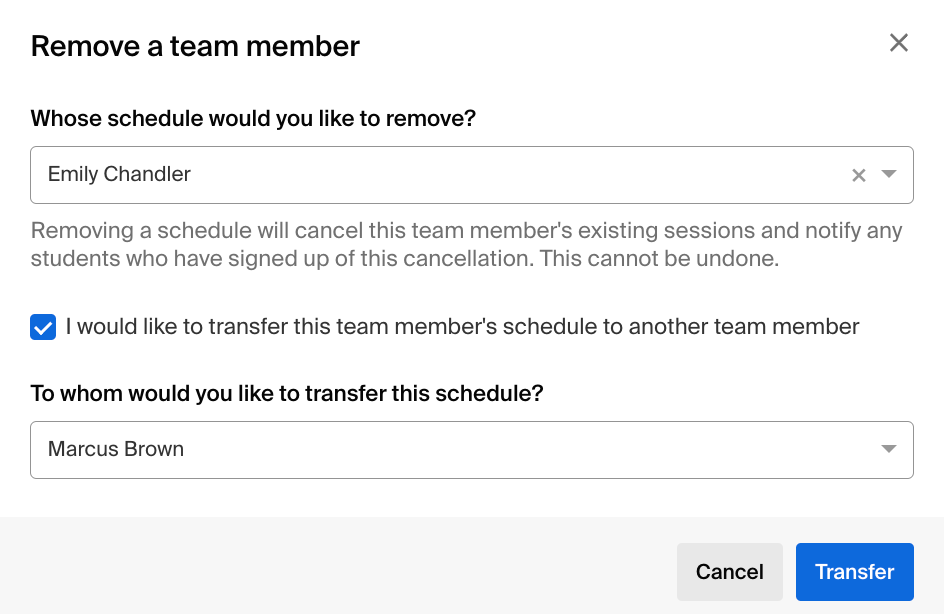Dismiss the dialog using the top-right X

click(898, 43)
